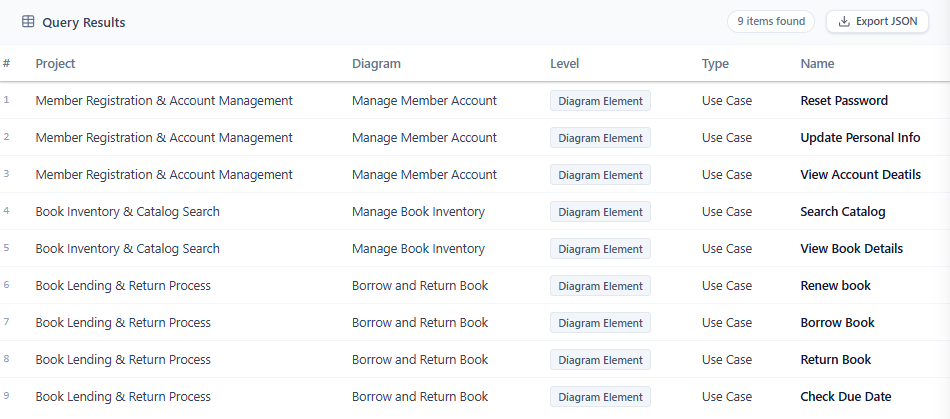This screenshot has height=419, width=950.
Task: Select the View Book Details name
Action: point(851,248)
